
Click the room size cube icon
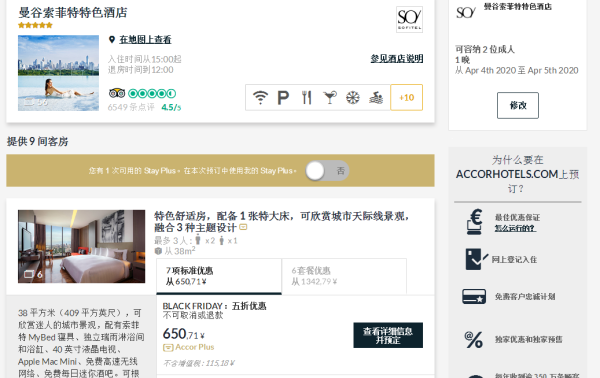coord(158,251)
